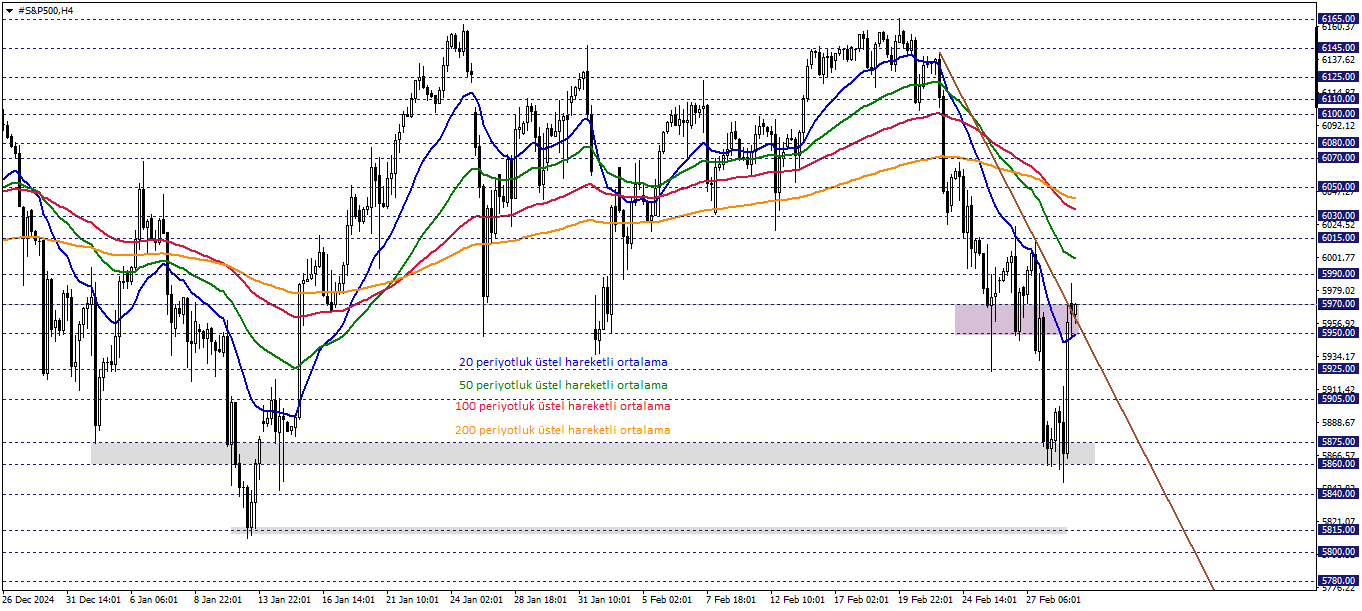Click the 5925.00 price level label
The width and height of the screenshot is (1362, 611).
[x=1338, y=369]
